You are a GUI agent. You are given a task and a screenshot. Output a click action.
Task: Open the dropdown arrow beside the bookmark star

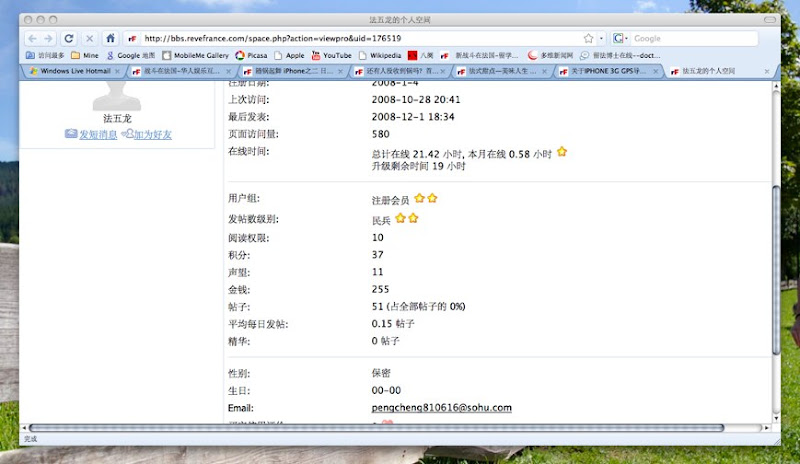601,38
